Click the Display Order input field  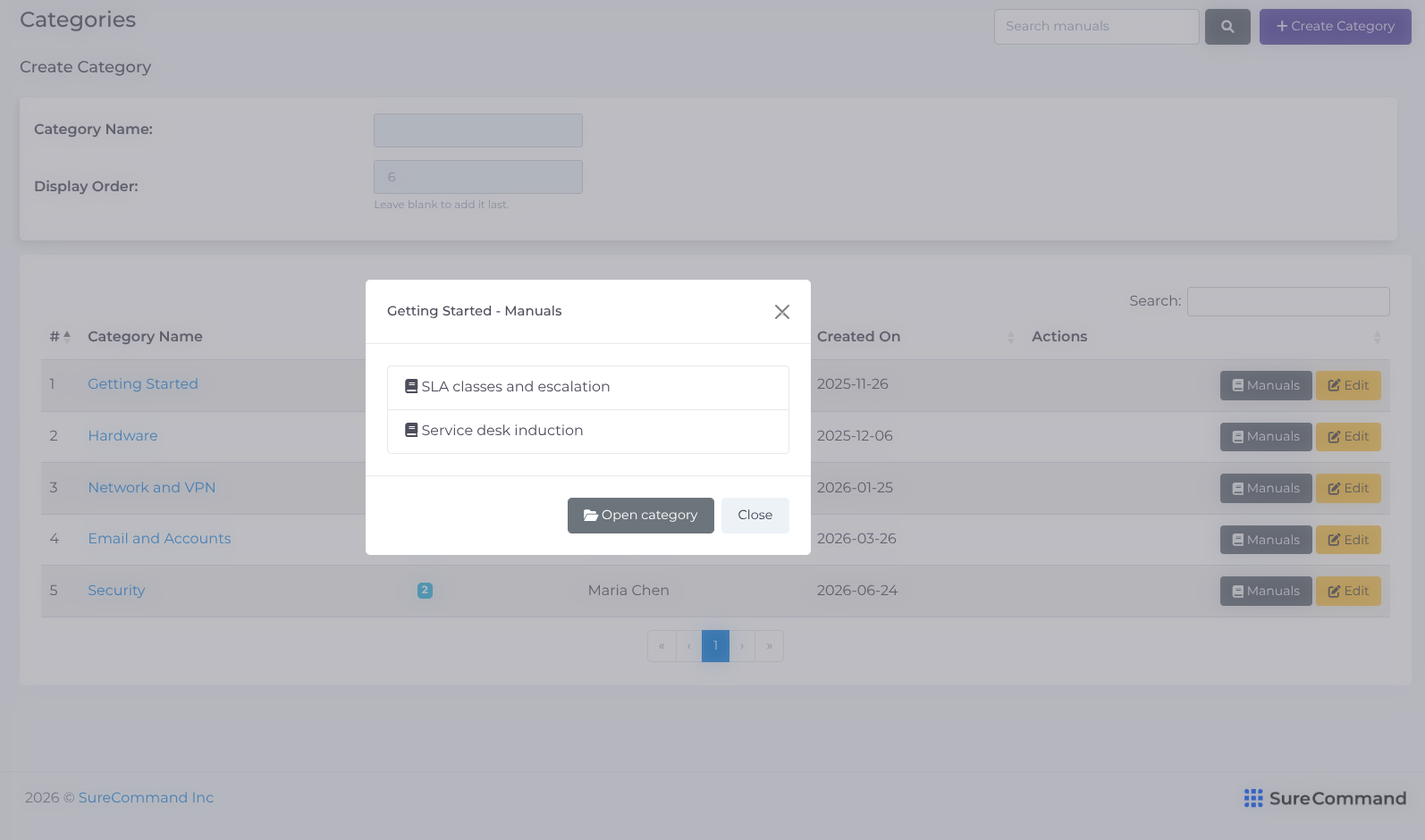point(478,177)
